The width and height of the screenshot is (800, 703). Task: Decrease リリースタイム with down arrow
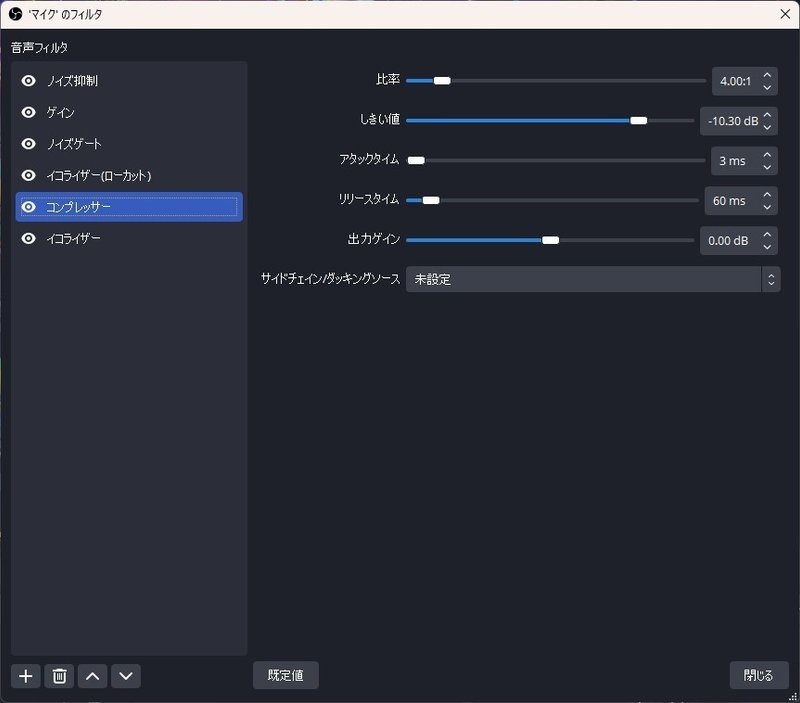point(767,207)
